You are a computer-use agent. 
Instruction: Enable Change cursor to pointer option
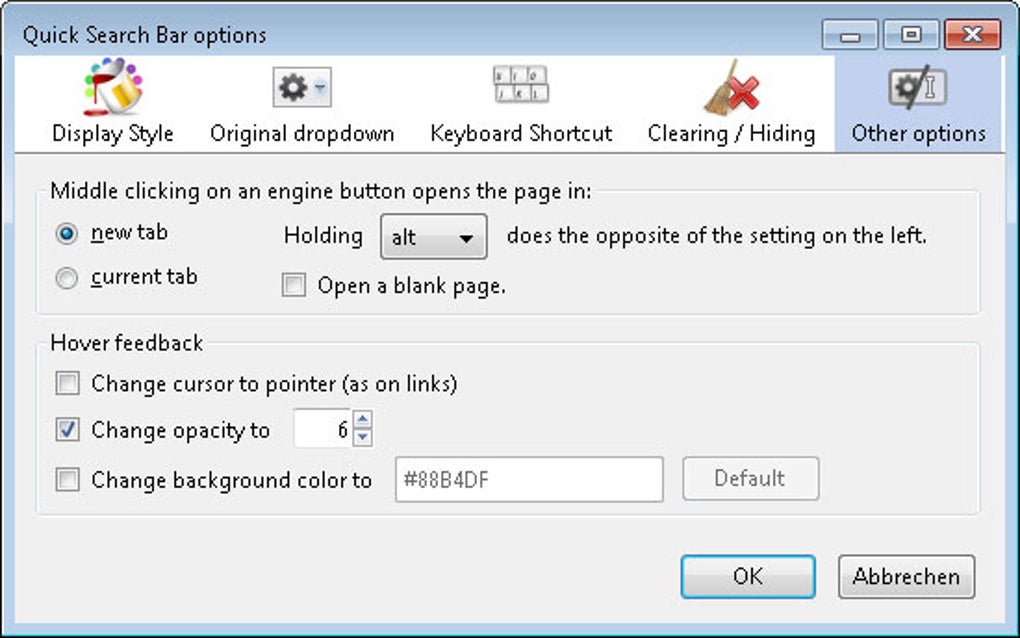(67, 383)
